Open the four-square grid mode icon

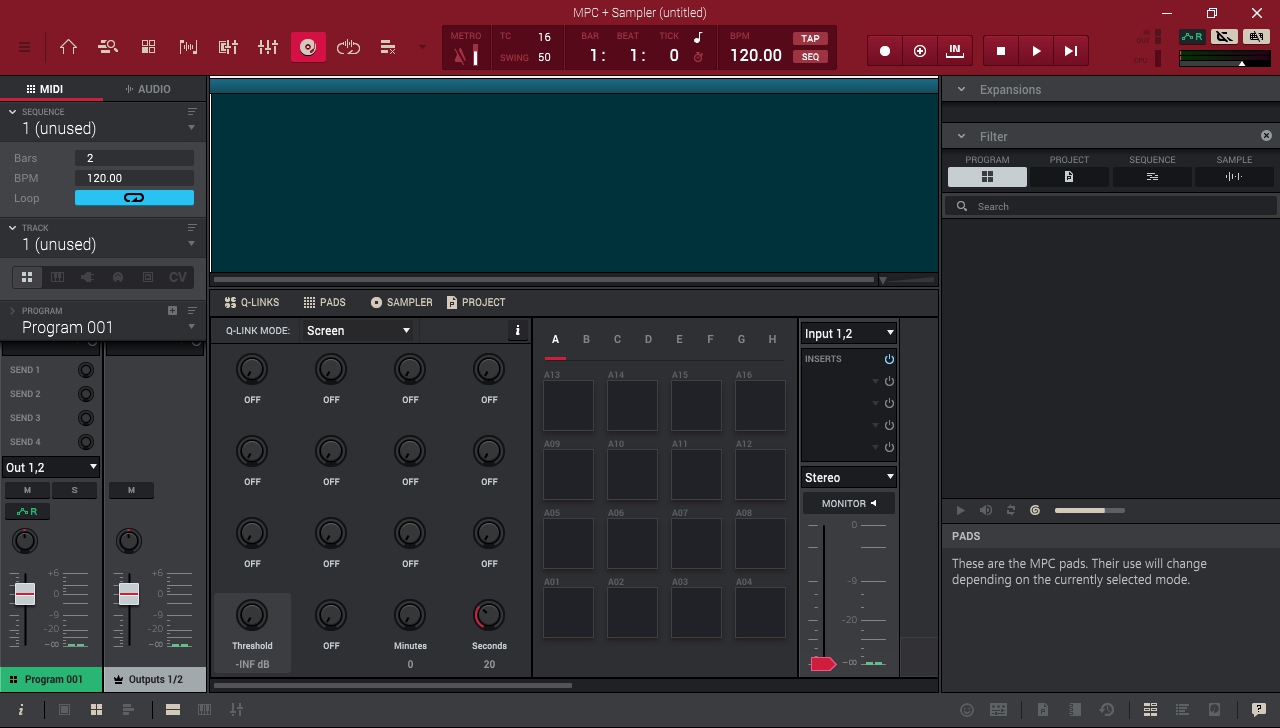coord(148,47)
